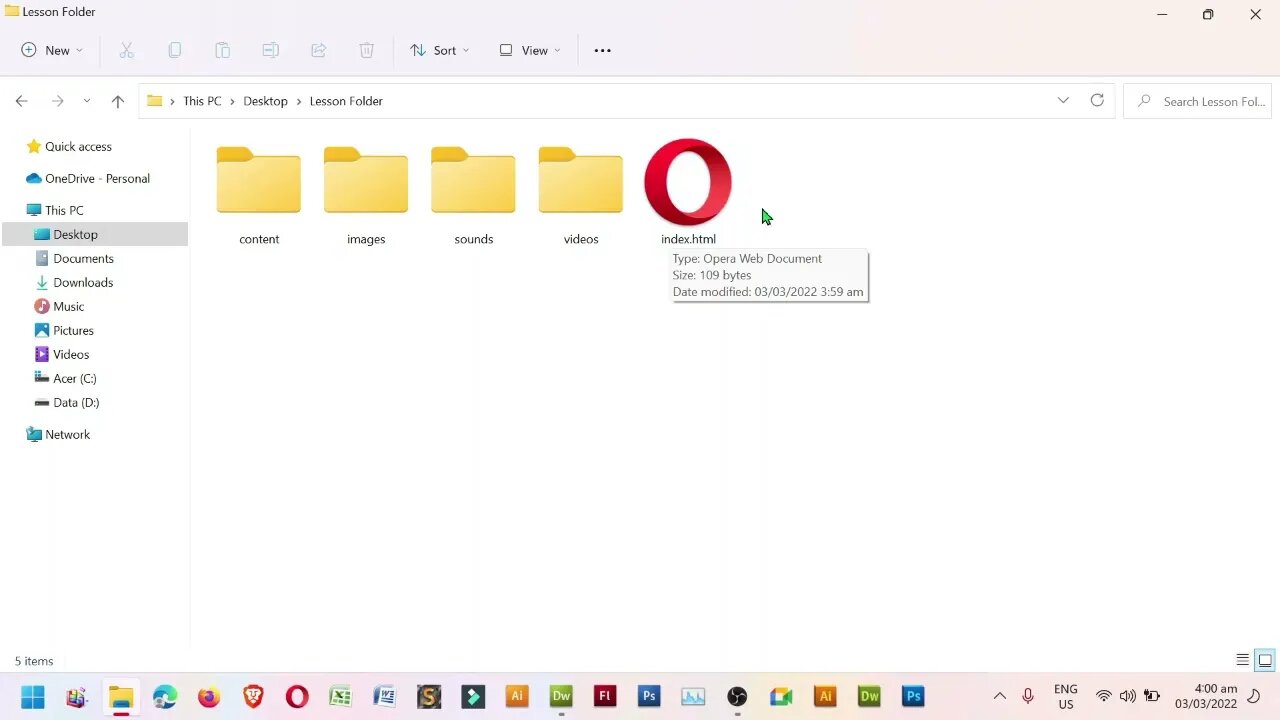
Task: Show hidden system tray icons
Action: click(x=999, y=696)
